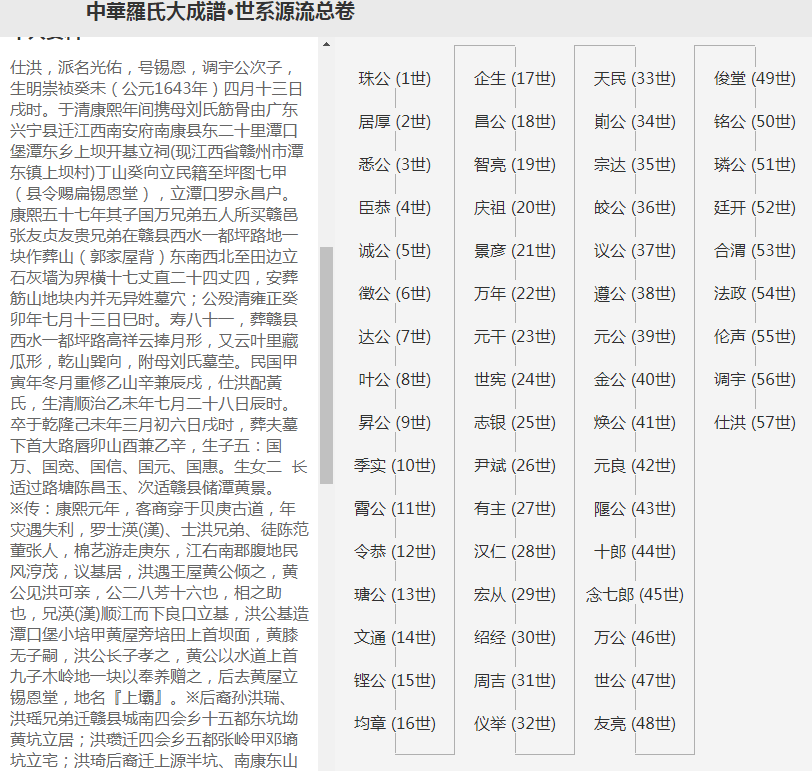Image resolution: width=812 pixels, height=771 pixels.
Task: Open 合渭 (53世)
Action: pos(755,251)
